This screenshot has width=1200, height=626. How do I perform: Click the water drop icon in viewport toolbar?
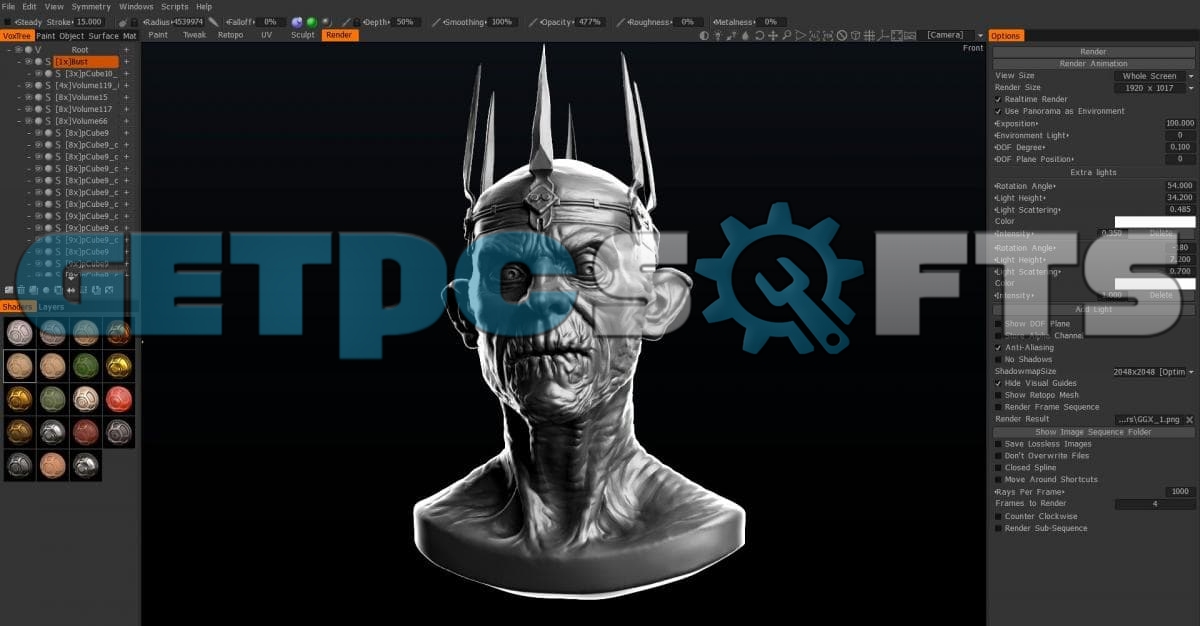(745, 35)
